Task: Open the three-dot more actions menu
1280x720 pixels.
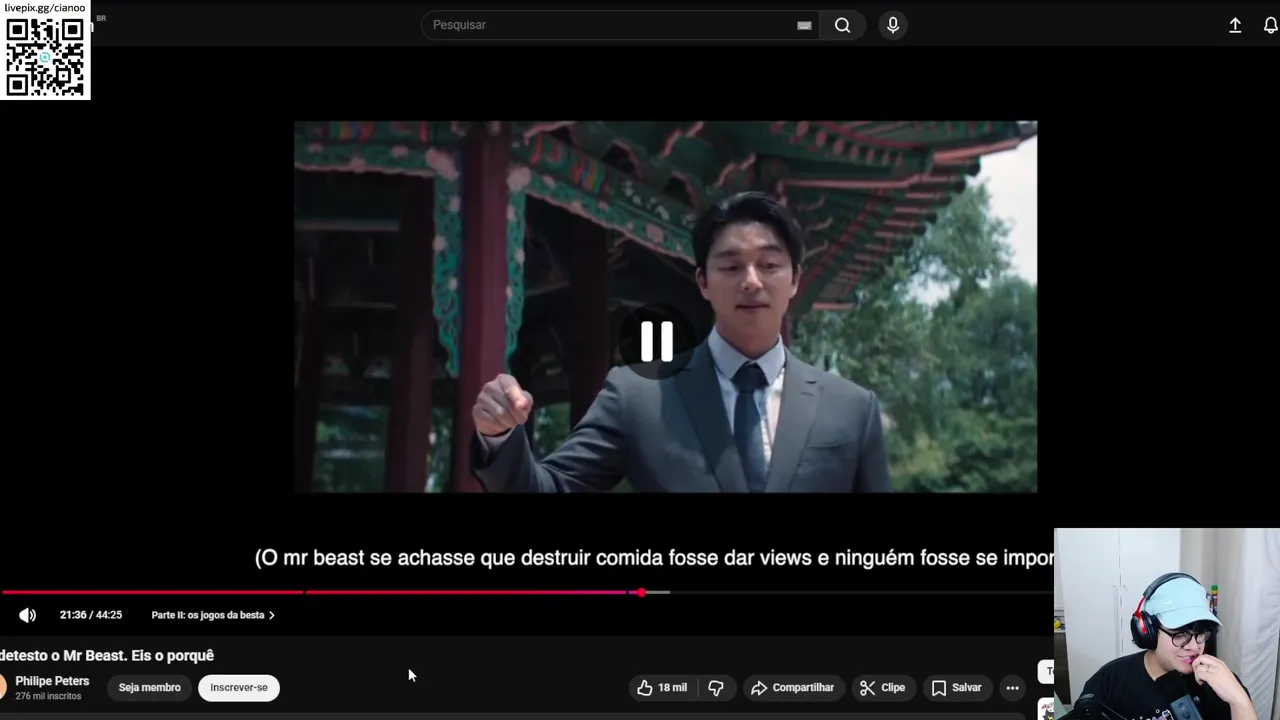Action: pyautogui.click(x=1012, y=687)
